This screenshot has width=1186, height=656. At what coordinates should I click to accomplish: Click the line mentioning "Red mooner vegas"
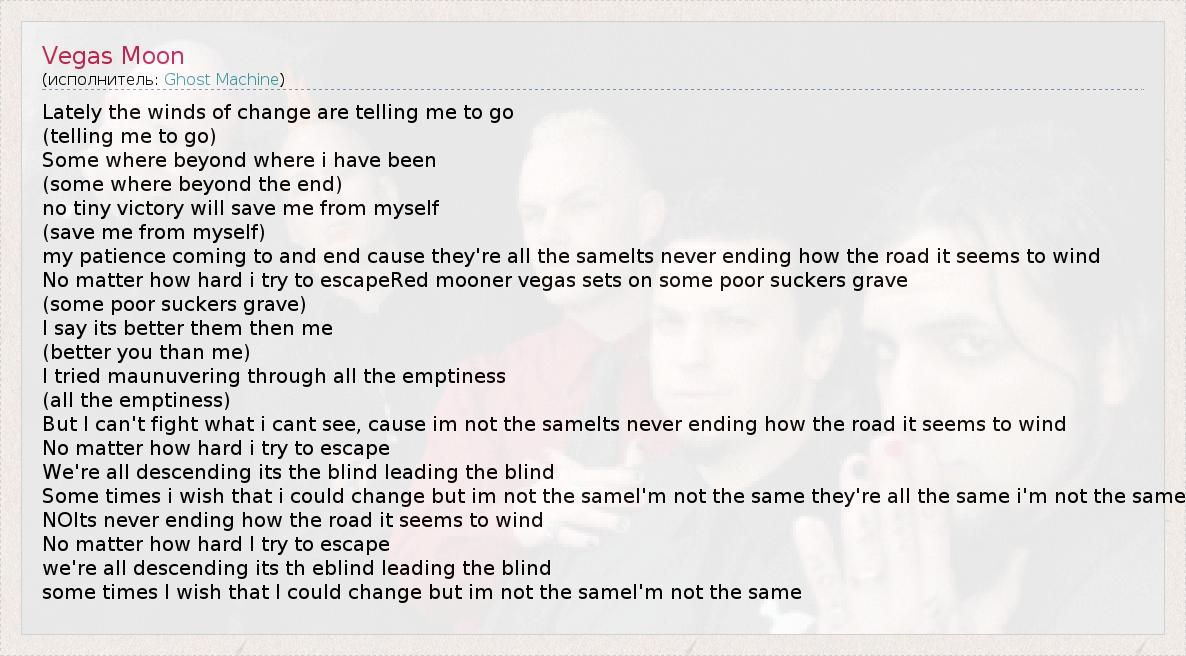(x=475, y=280)
